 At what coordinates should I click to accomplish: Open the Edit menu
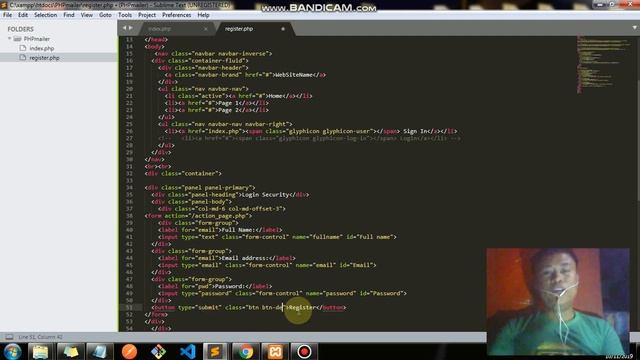[23, 15]
